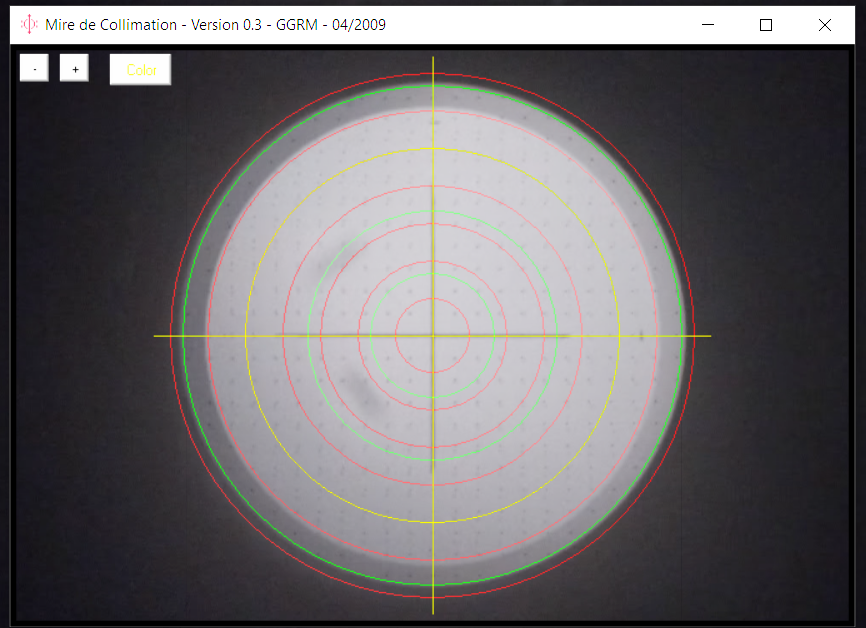The height and width of the screenshot is (628, 866).
Task: Minimize the Mire de Collimation window
Action: [x=708, y=25]
